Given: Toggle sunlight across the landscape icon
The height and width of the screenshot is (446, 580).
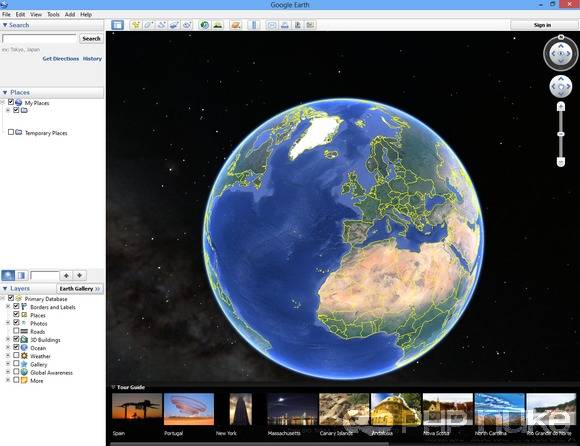Looking at the screenshot, I should click(218, 25).
